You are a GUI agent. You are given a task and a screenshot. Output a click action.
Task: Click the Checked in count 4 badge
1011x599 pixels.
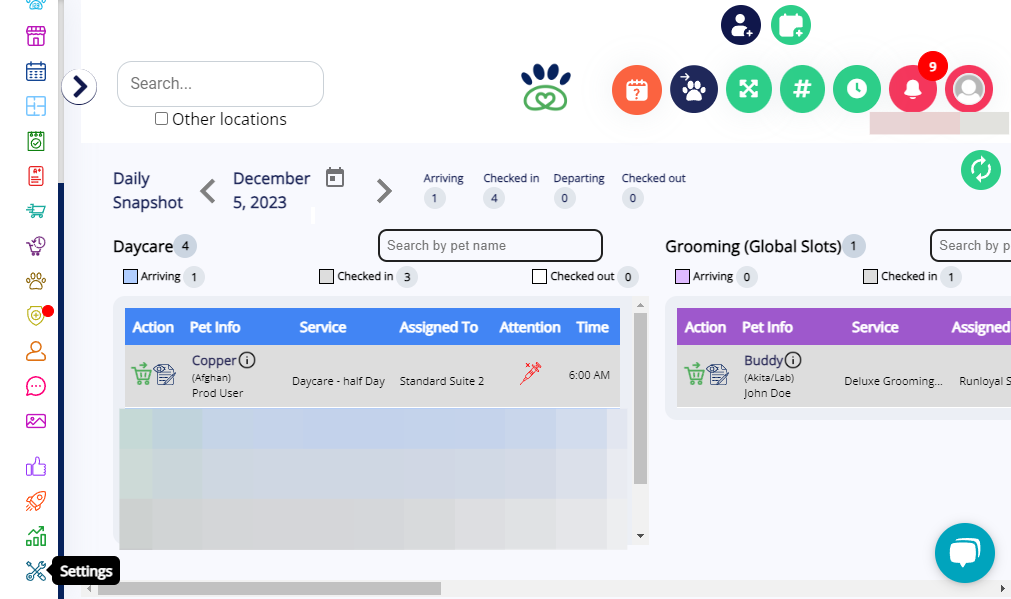click(494, 198)
